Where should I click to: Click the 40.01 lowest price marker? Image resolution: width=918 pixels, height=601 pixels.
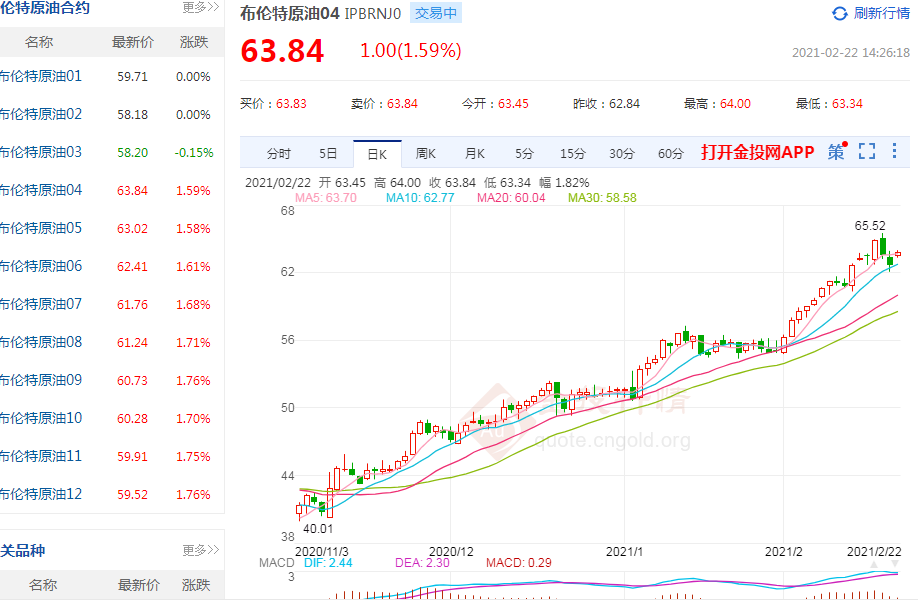tap(318, 529)
